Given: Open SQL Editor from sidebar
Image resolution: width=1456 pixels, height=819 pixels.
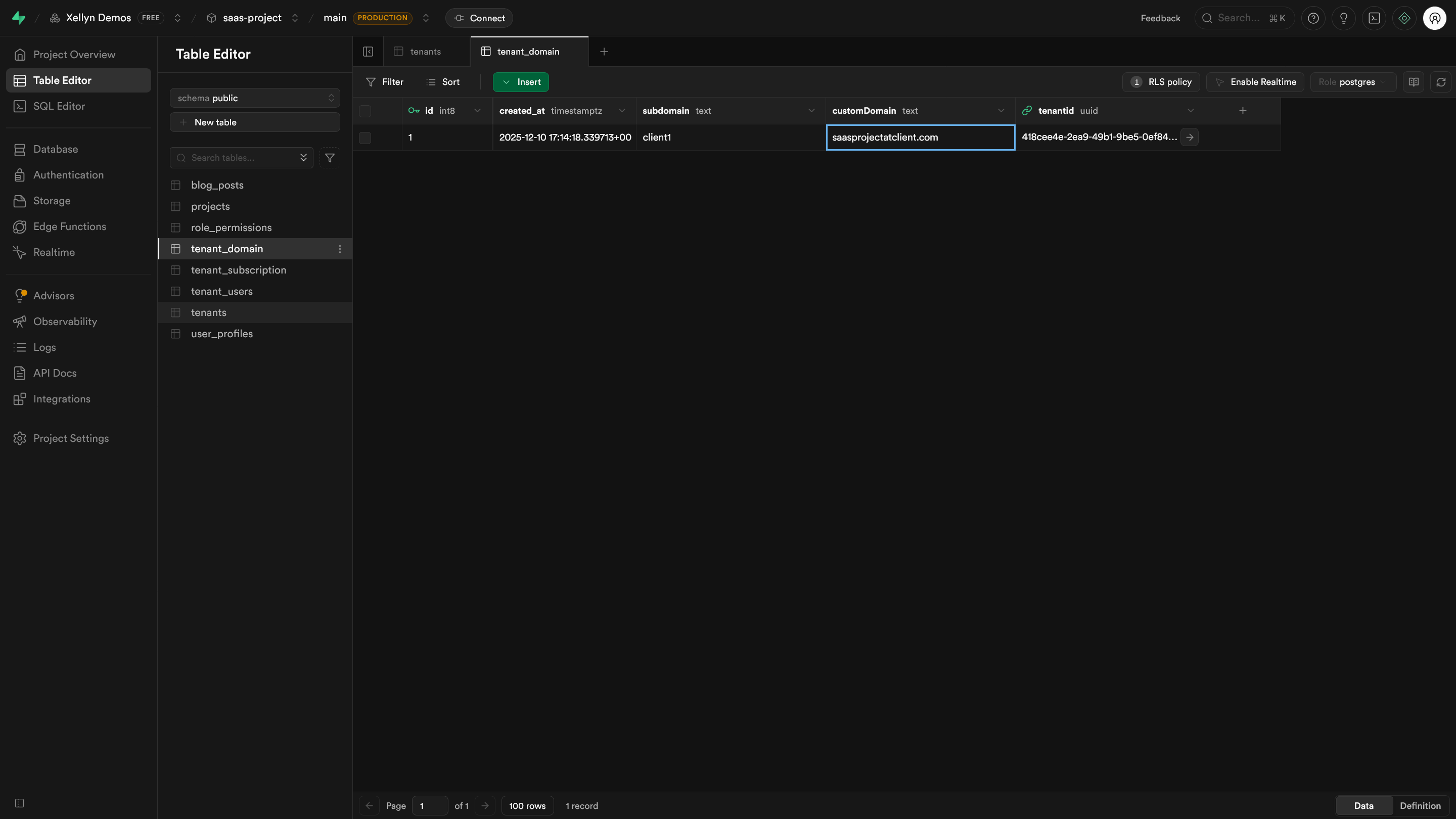Looking at the screenshot, I should 78,106.
